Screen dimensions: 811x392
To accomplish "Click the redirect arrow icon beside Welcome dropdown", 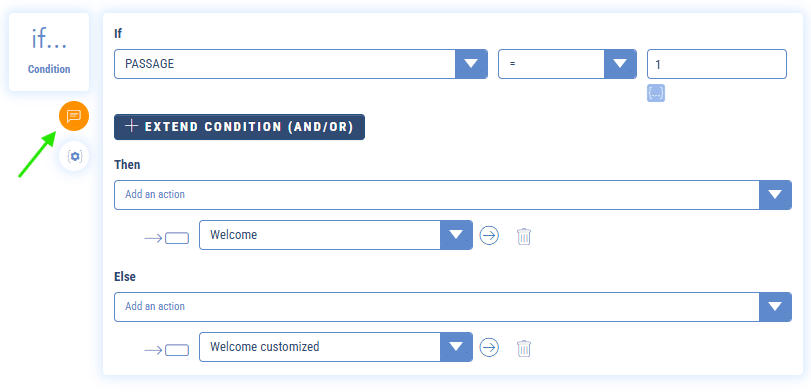I will pyautogui.click(x=166, y=238).
